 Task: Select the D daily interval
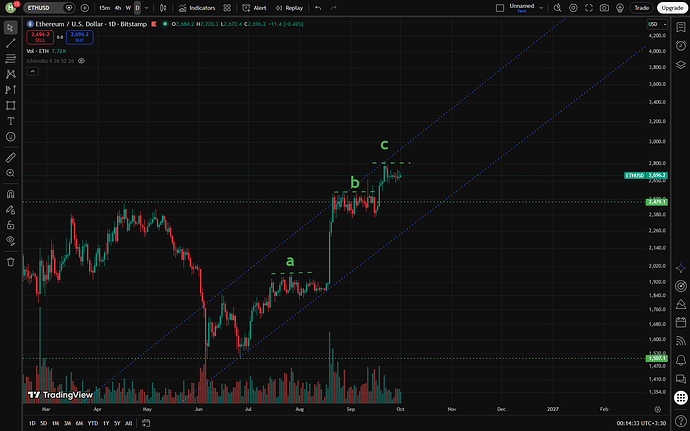coord(137,8)
